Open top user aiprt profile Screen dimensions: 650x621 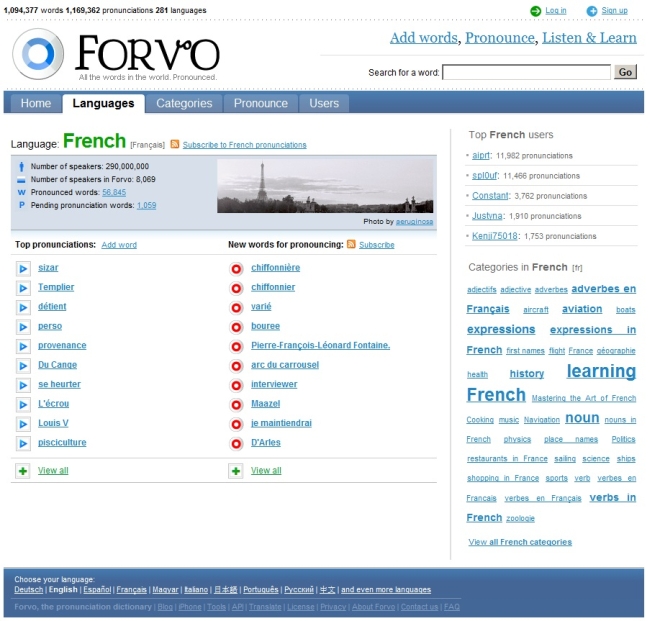(x=481, y=155)
